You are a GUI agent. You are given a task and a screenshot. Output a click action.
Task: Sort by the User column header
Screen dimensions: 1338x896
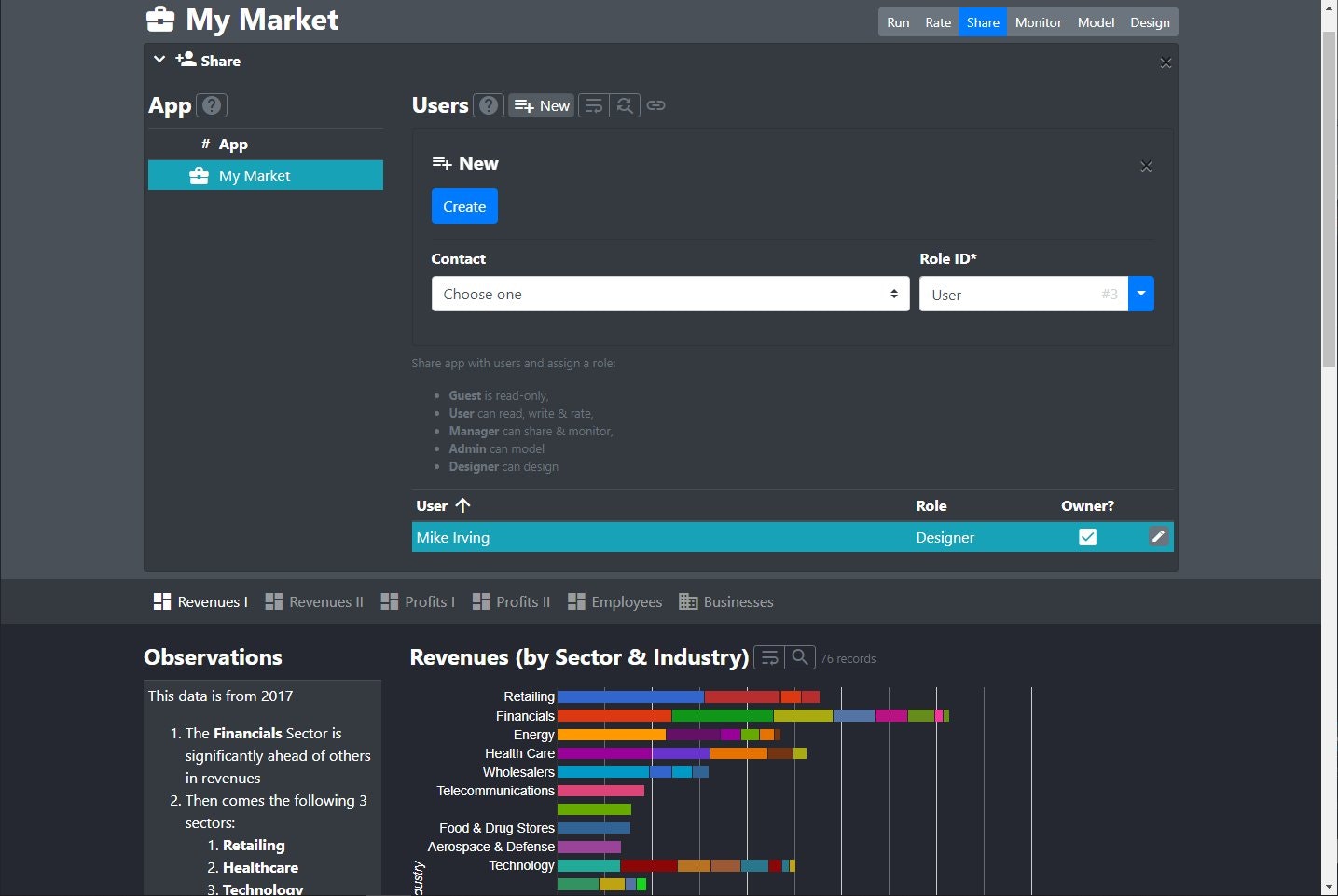432,505
